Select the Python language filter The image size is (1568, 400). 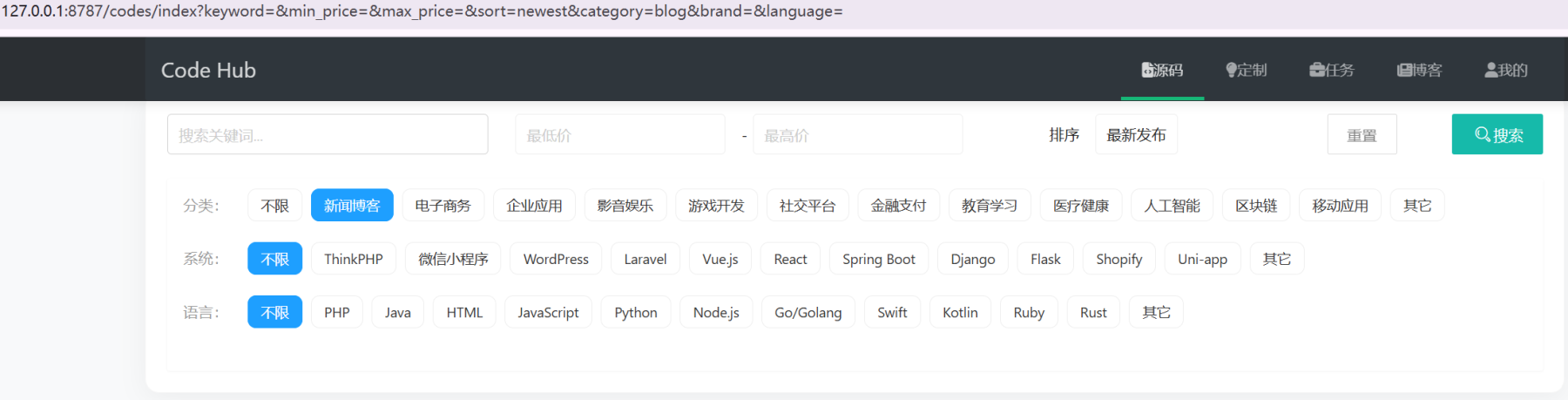pyautogui.click(x=636, y=312)
